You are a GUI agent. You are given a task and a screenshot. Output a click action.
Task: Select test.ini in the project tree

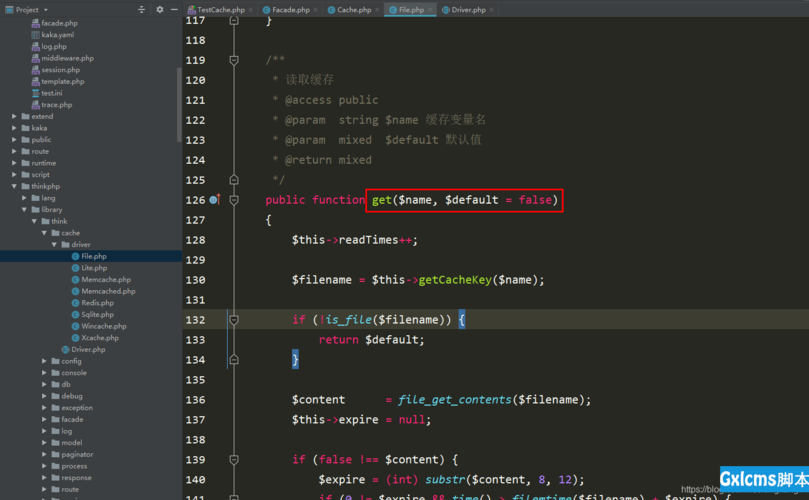click(52, 93)
